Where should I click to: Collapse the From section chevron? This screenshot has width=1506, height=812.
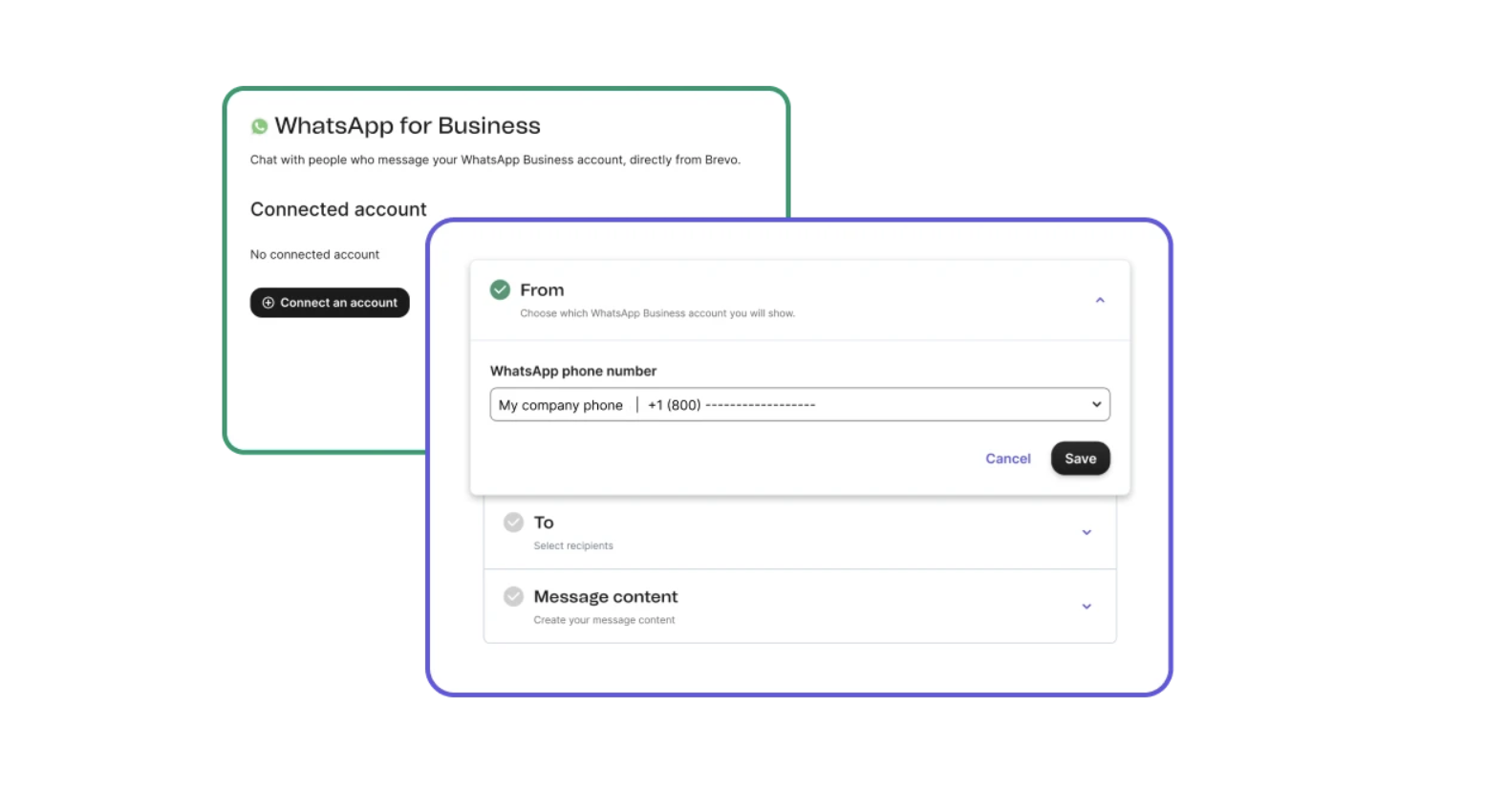pyautogui.click(x=1100, y=300)
